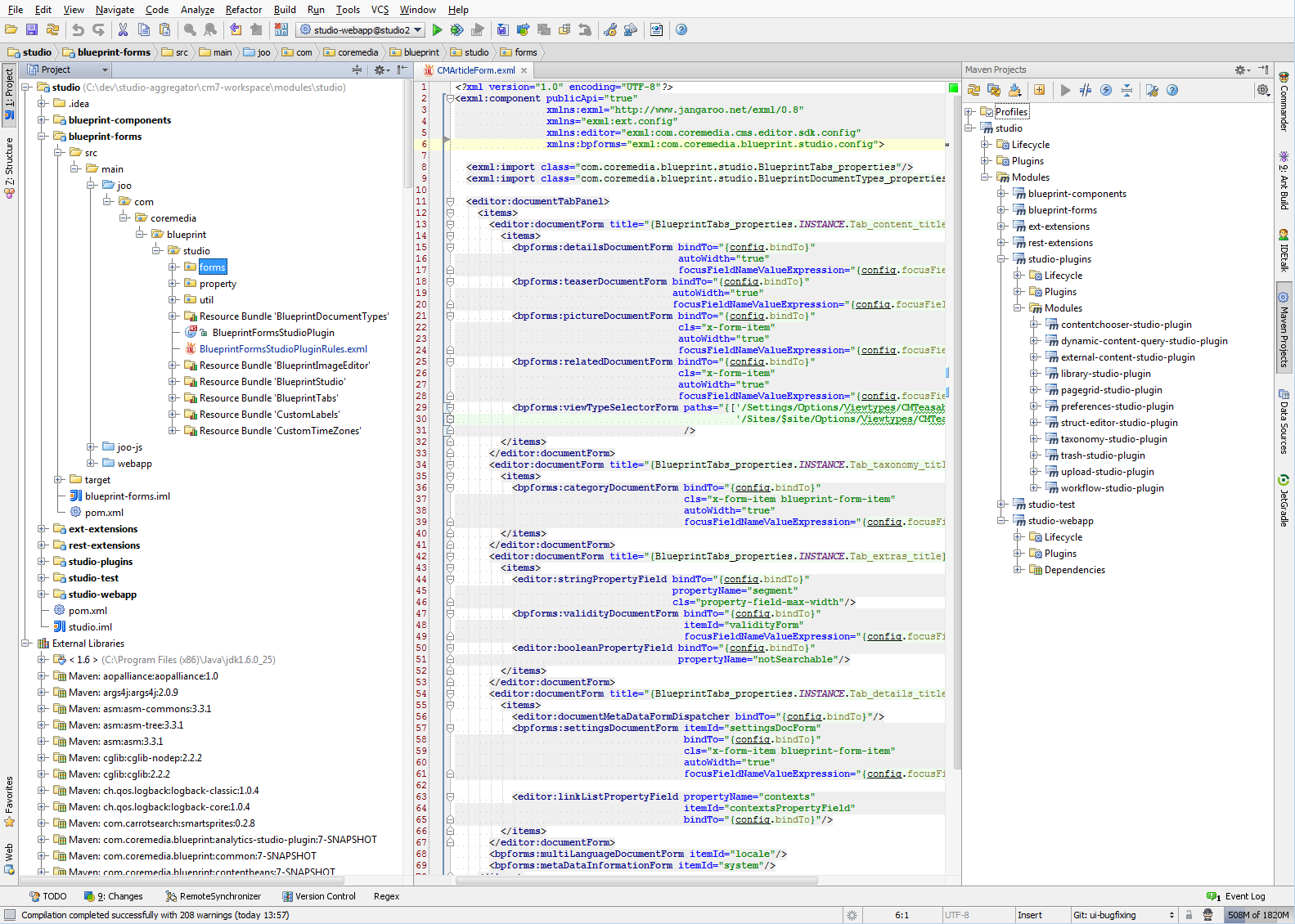Open the Structure side tool window

tap(9, 168)
